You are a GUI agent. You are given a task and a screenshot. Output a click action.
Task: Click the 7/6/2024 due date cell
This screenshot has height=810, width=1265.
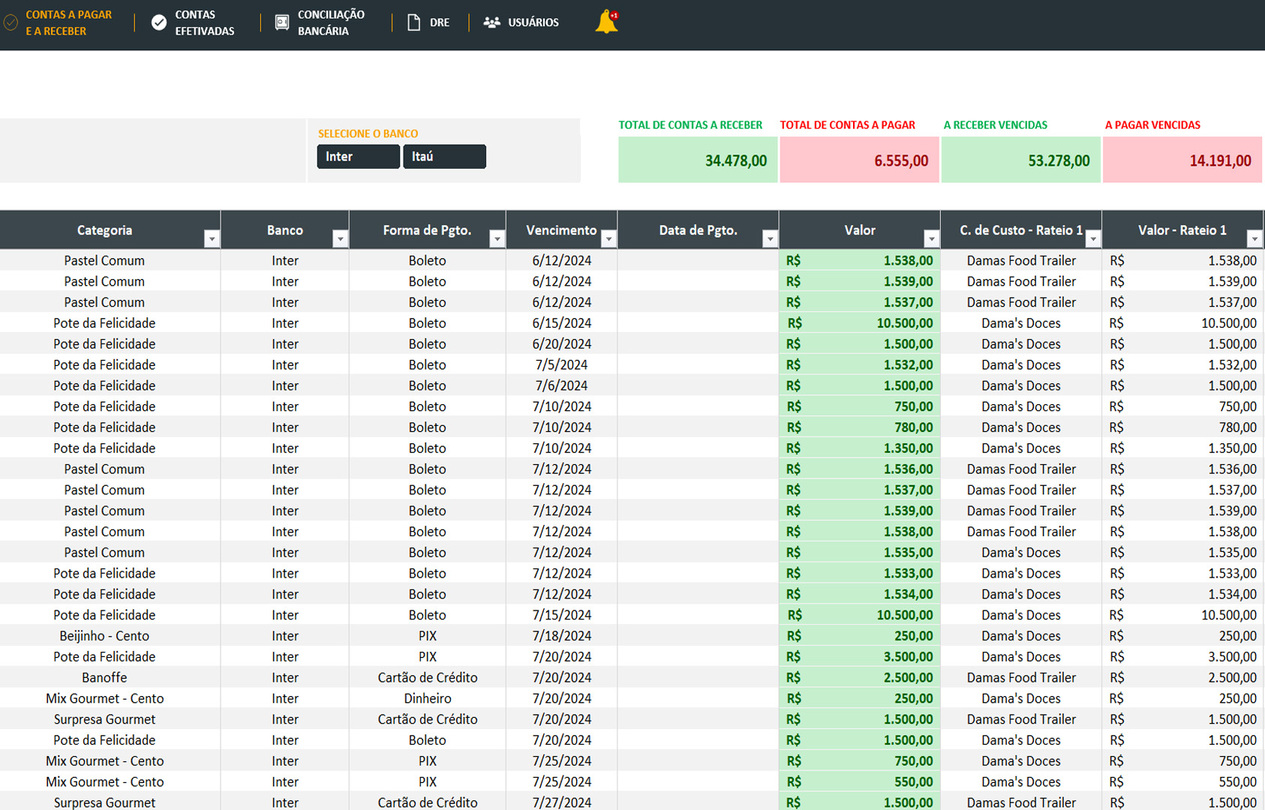561,386
